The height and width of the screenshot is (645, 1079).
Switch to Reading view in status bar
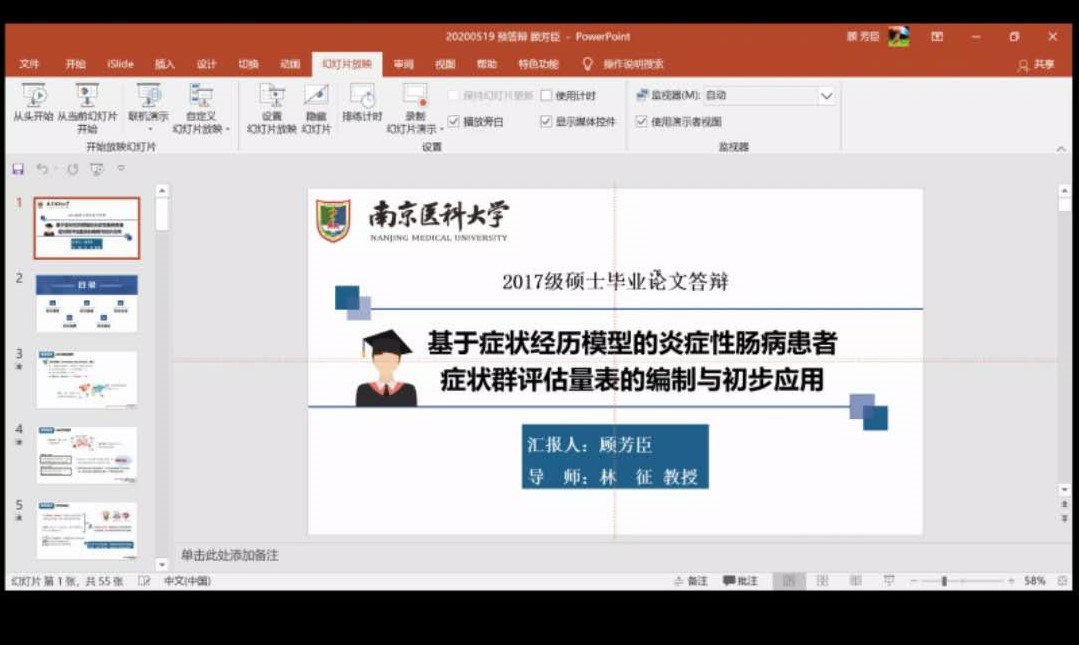pos(855,581)
